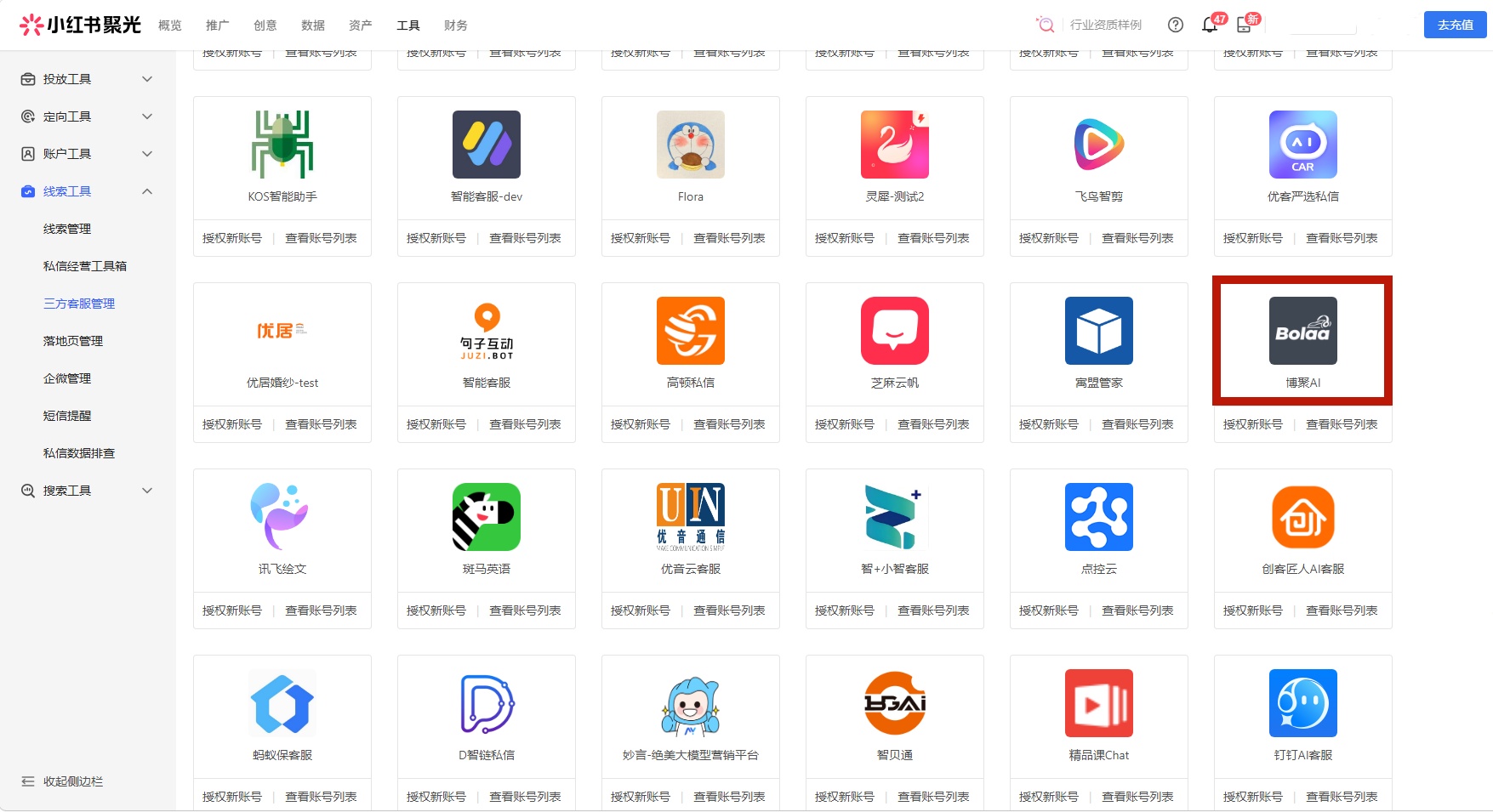Select the 优居婚纱-test logo
The width and height of the screenshot is (1493, 812).
(x=282, y=331)
